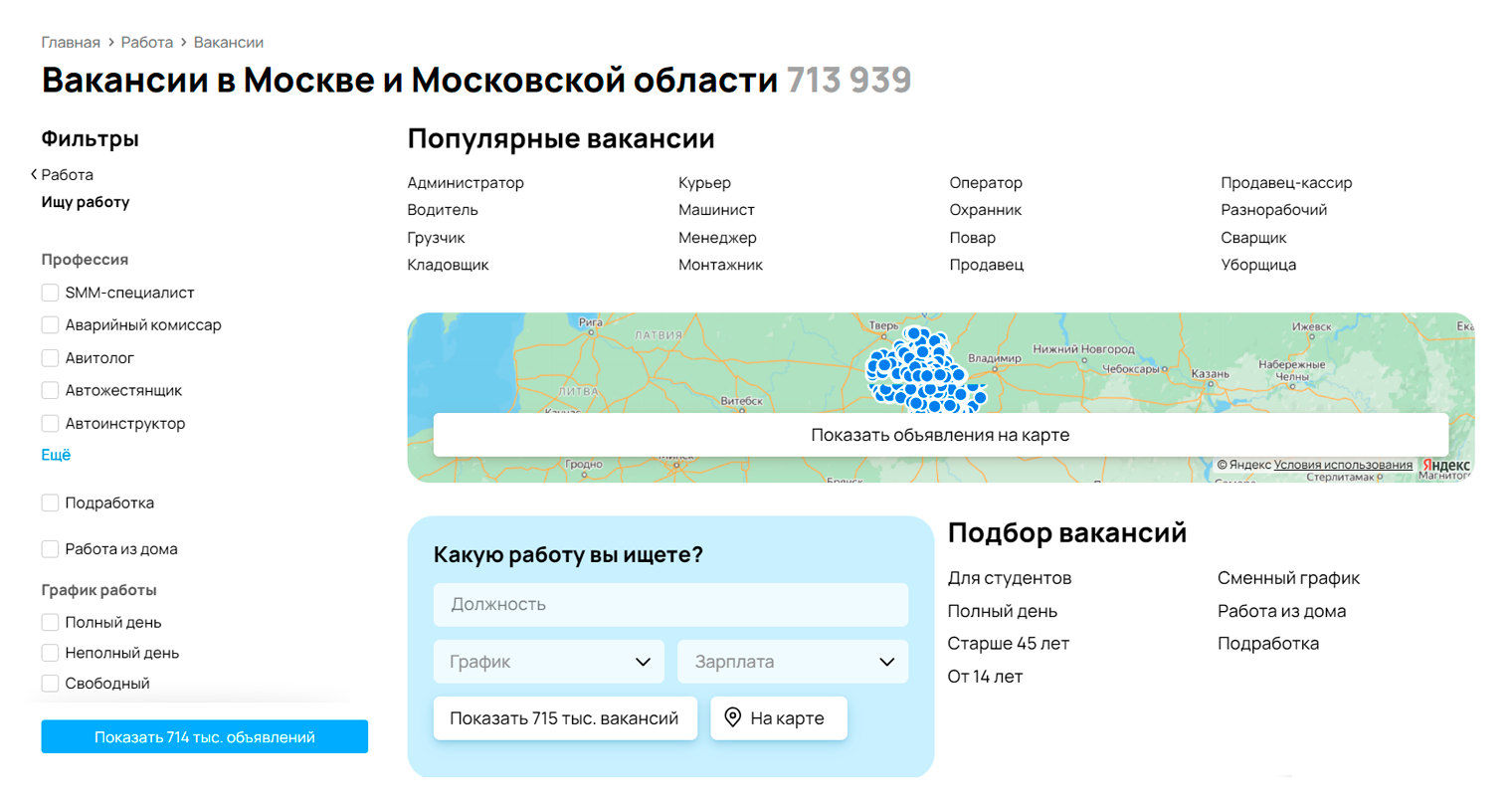The width and height of the screenshot is (1512, 805).
Task: Enable the Авитолог profession filter
Action: coord(50,358)
